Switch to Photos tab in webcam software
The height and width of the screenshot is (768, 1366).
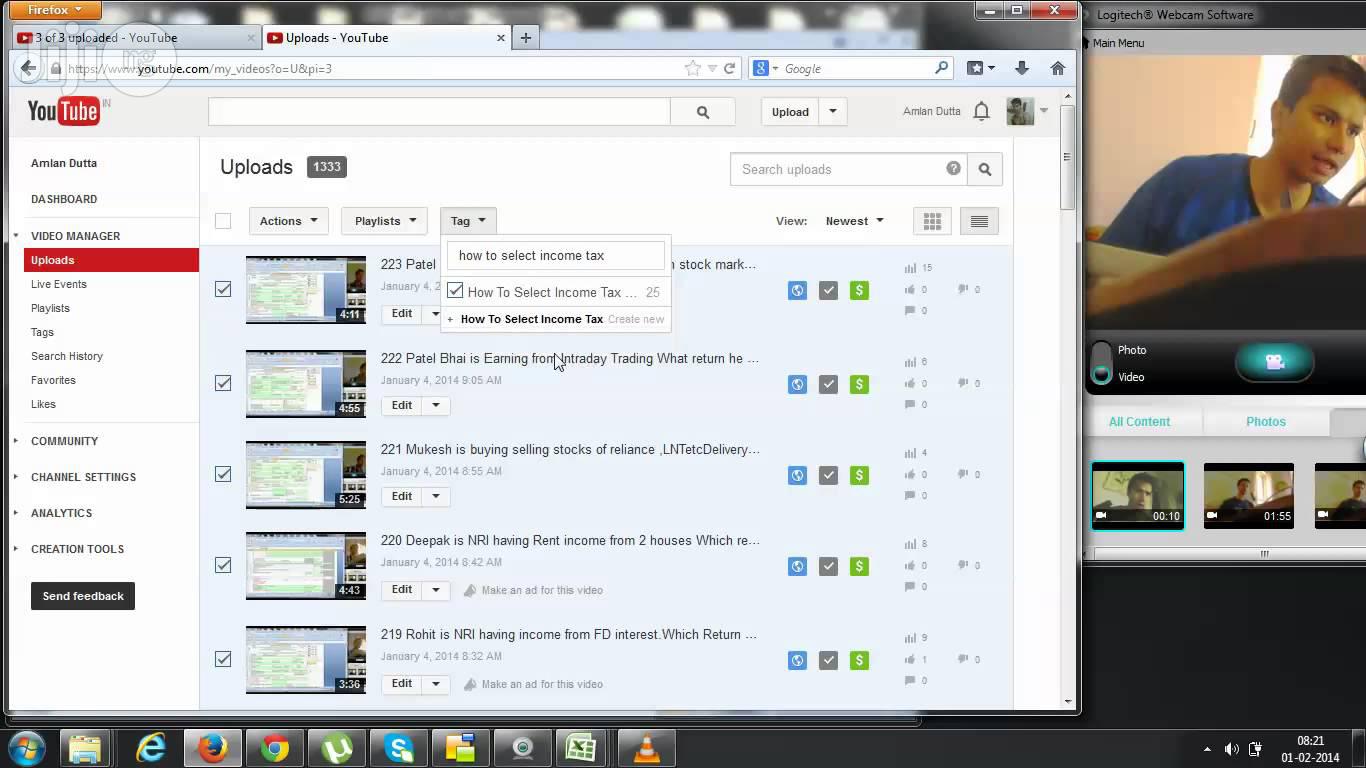(x=1266, y=422)
